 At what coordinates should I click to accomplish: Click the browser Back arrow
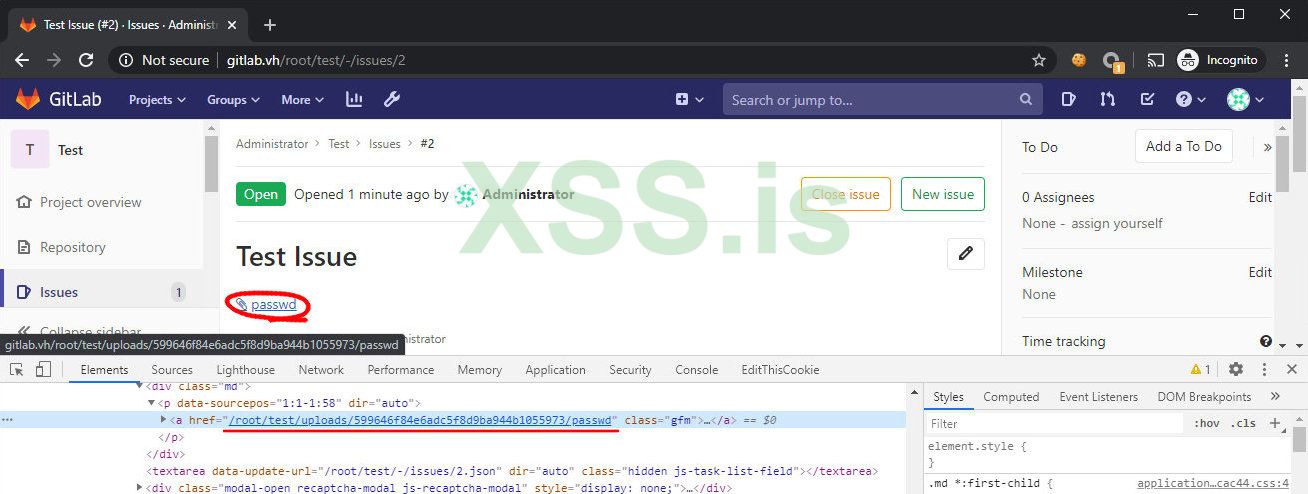click(22, 60)
